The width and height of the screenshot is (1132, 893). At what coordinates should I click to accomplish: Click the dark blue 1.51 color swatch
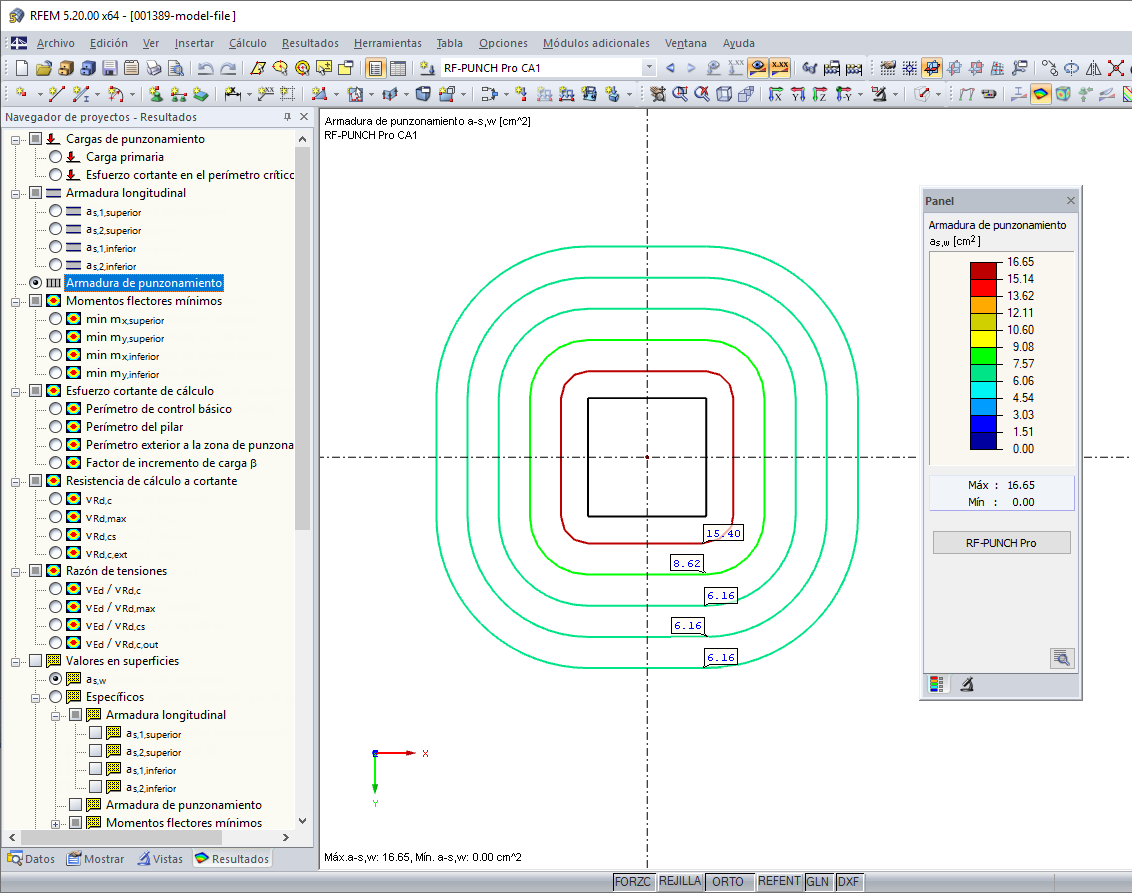983,440
